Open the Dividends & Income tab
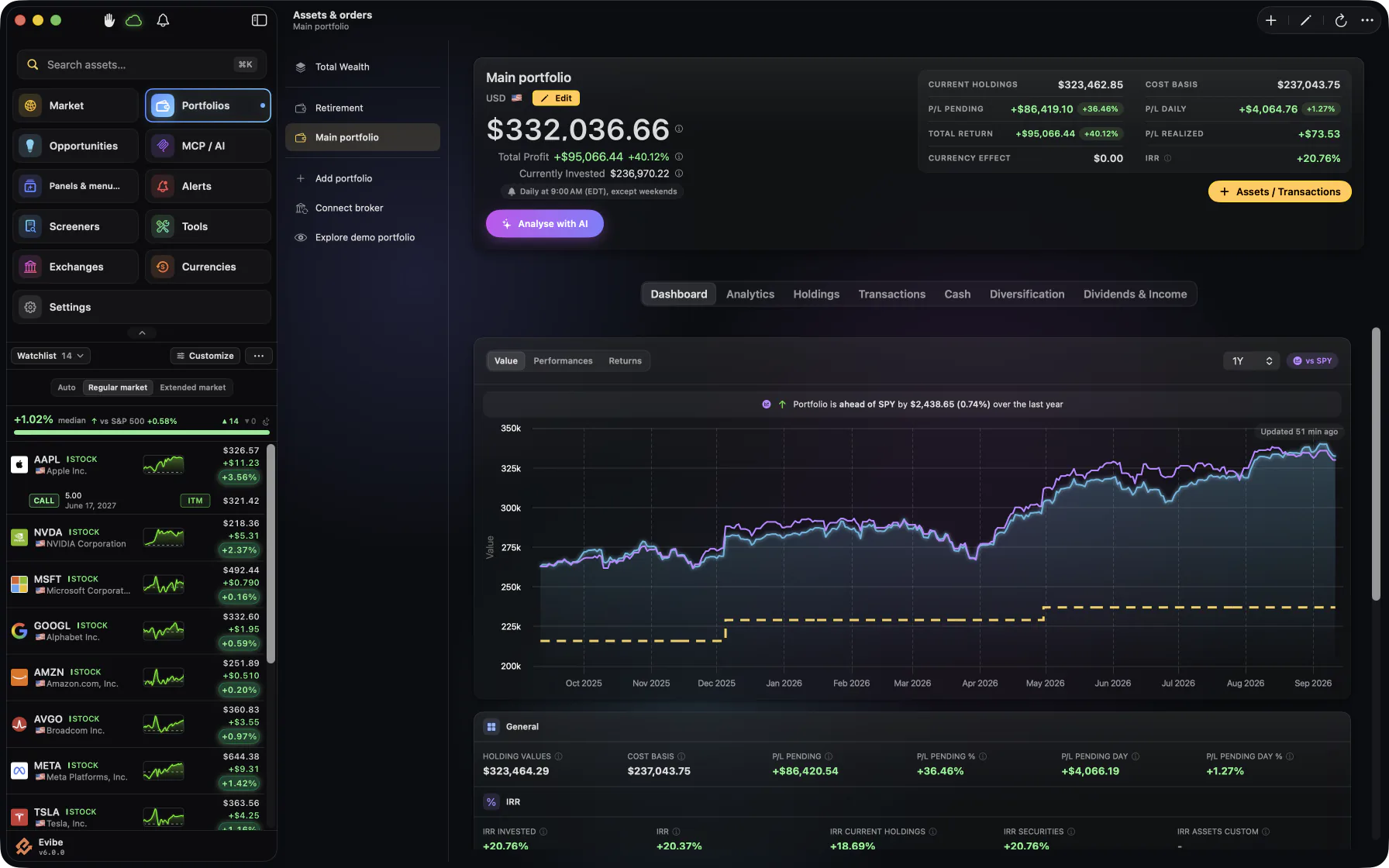Viewport: 1389px width, 868px height. click(x=1136, y=294)
